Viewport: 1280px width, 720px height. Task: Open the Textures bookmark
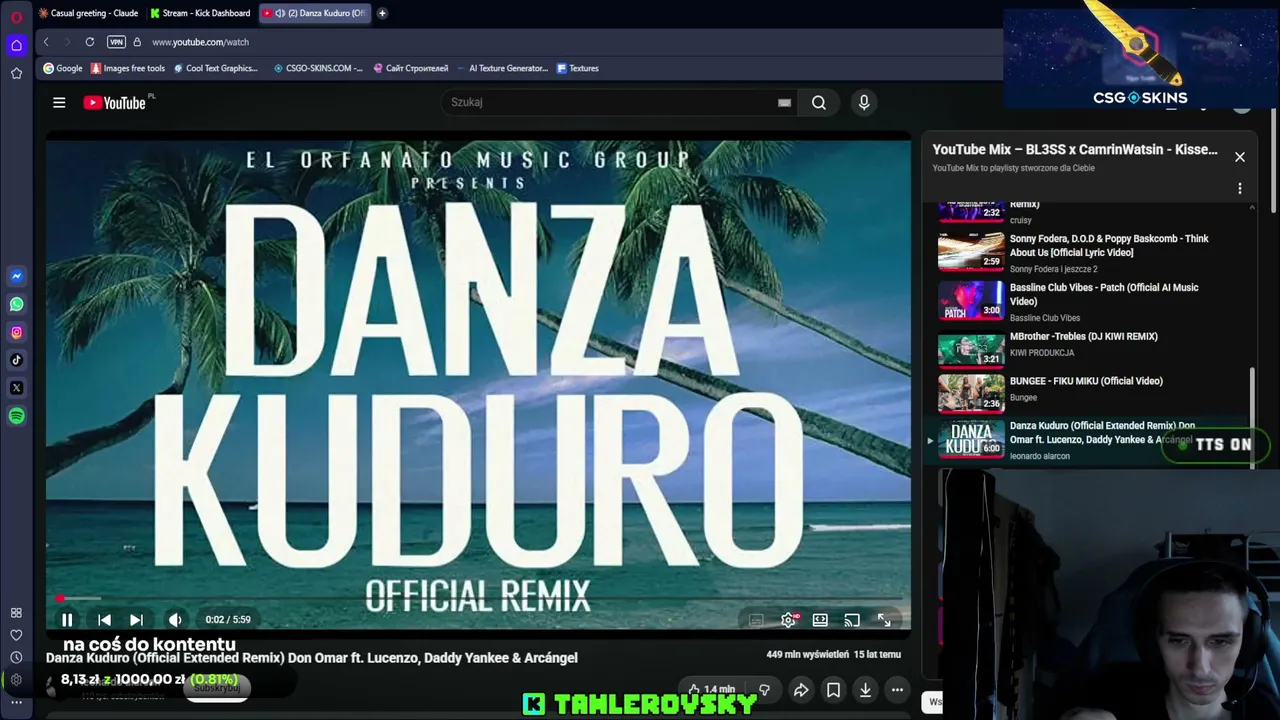point(578,68)
